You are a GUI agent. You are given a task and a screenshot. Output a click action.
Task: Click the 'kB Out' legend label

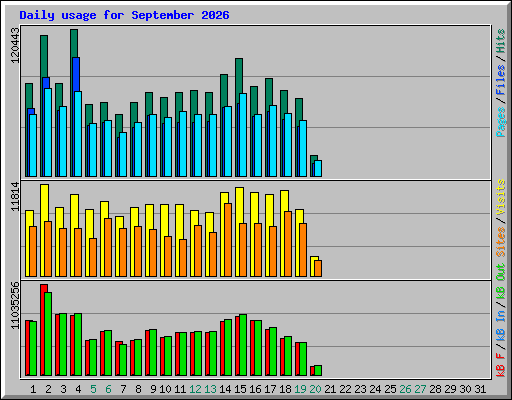point(501,281)
